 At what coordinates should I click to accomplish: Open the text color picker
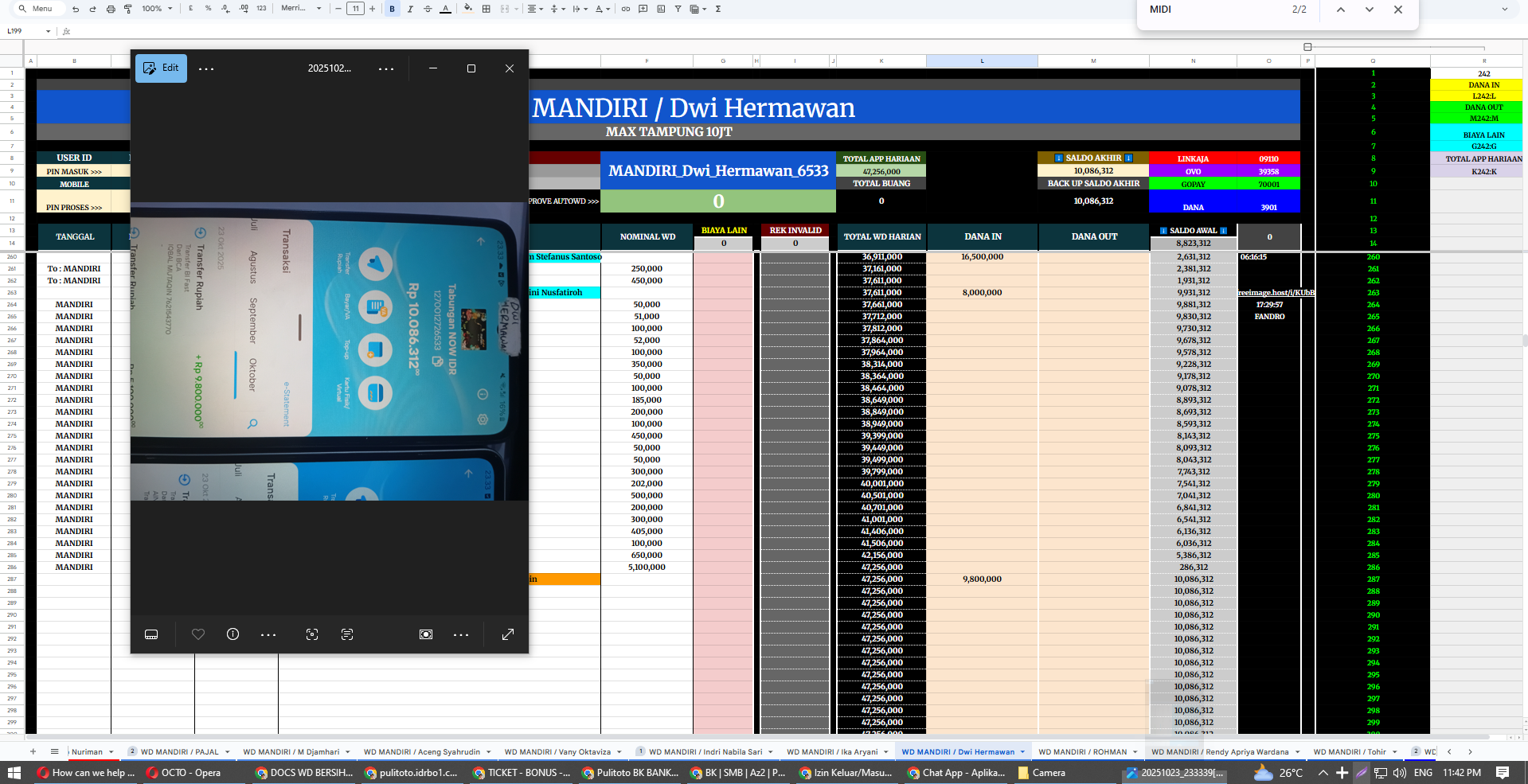[x=445, y=9]
